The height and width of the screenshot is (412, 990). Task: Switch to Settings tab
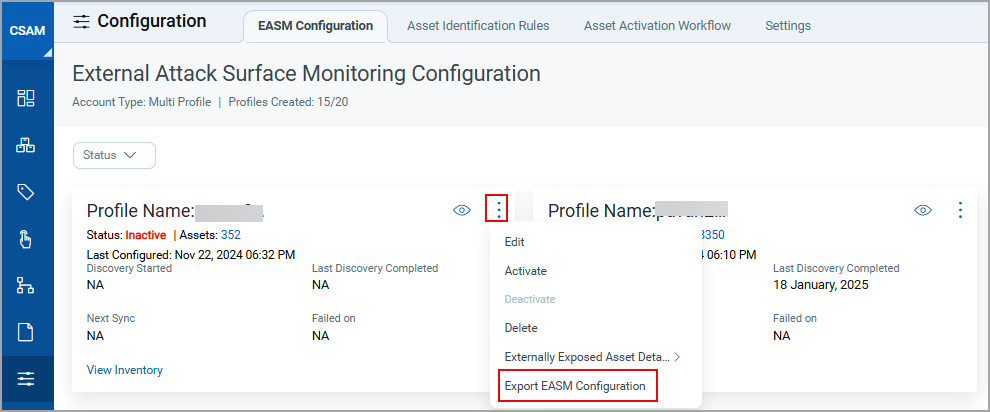788,26
